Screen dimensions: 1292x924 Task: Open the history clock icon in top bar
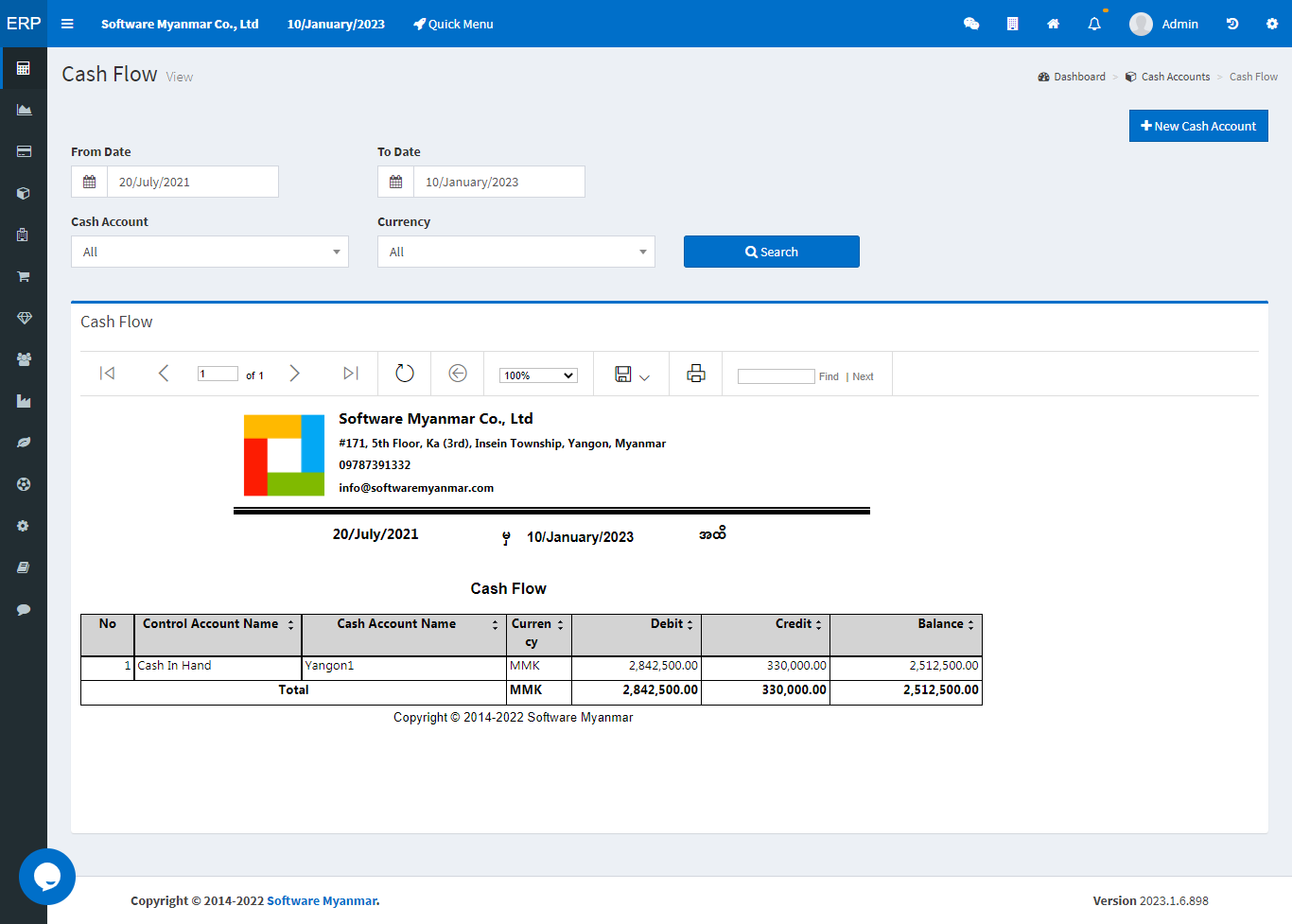pos(1232,24)
